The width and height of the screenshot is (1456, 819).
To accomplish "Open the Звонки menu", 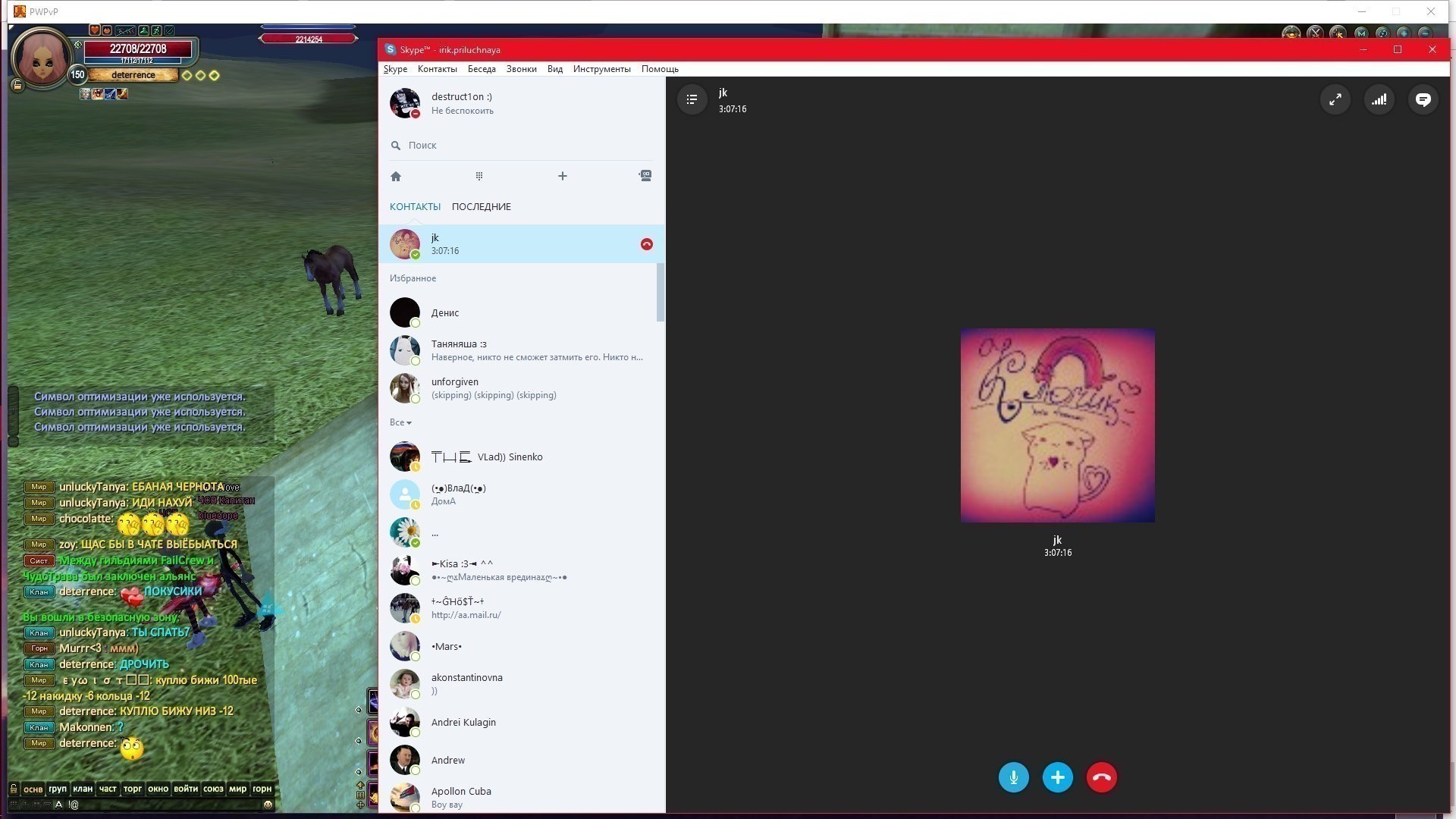I will (x=521, y=69).
